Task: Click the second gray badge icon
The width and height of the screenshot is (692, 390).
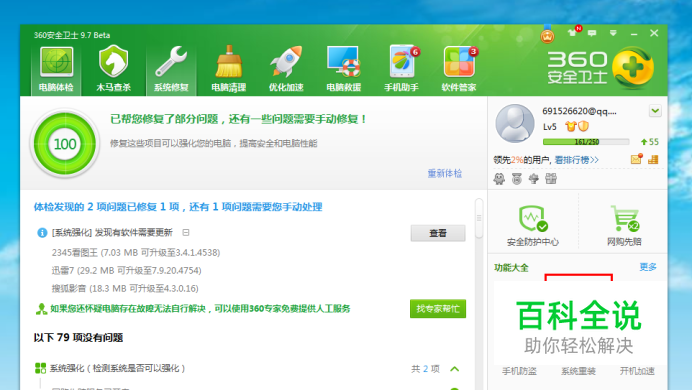Action: coord(517,179)
